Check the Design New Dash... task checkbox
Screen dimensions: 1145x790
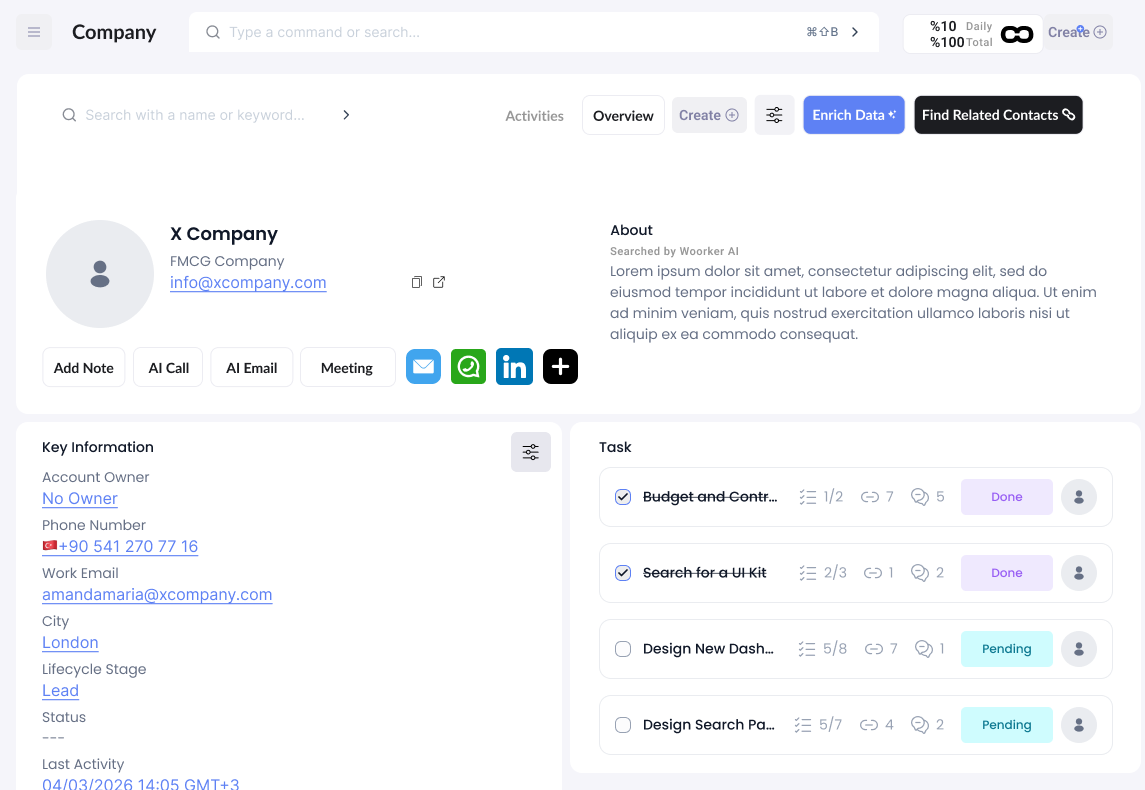click(623, 649)
